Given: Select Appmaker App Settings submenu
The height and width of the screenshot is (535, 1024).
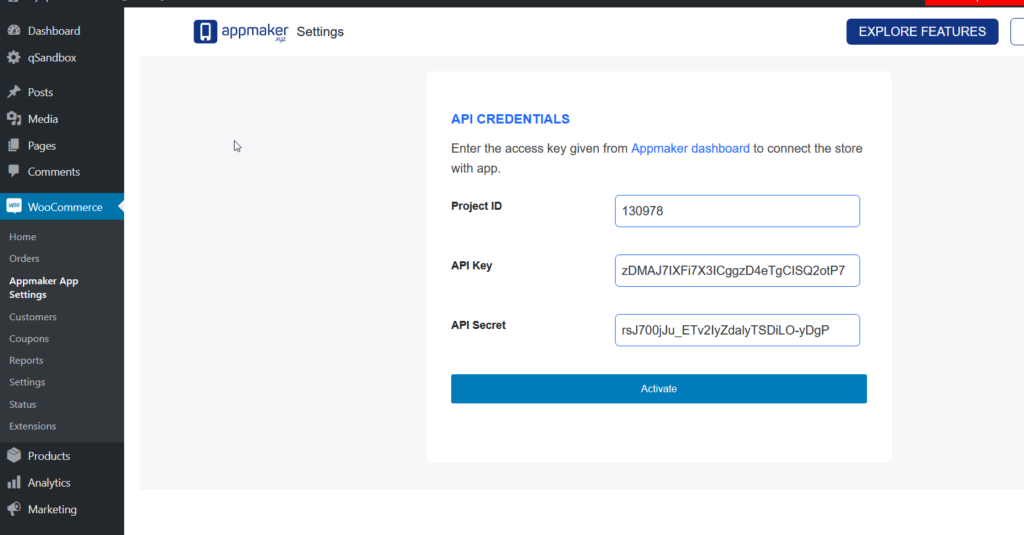Looking at the screenshot, I should [43, 287].
